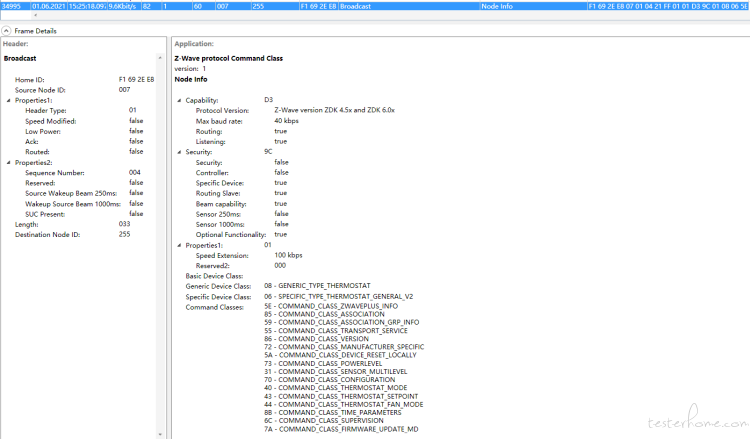This screenshot has width=750, height=439.
Task: Select the Sensor 1000ms row
Action: (242, 224)
